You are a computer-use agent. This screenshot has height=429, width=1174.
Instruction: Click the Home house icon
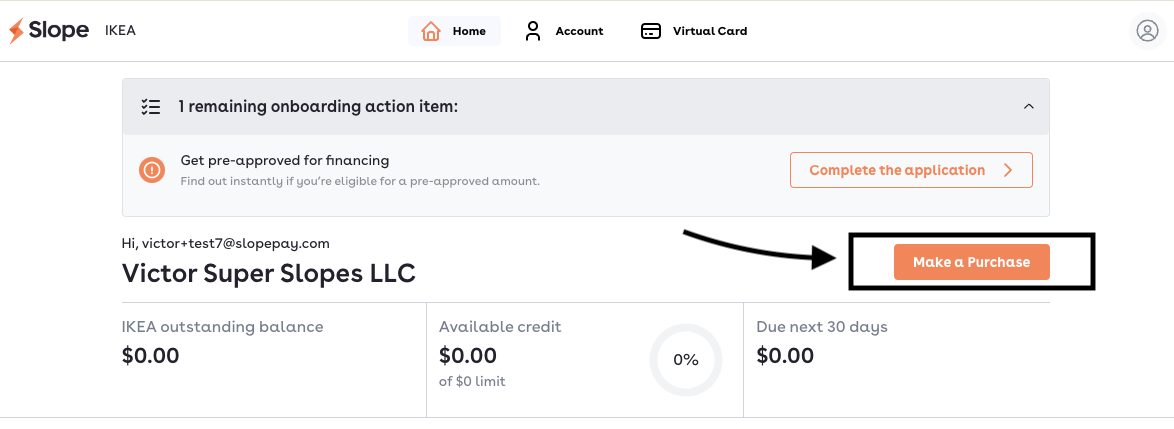click(x=431, y=31)
